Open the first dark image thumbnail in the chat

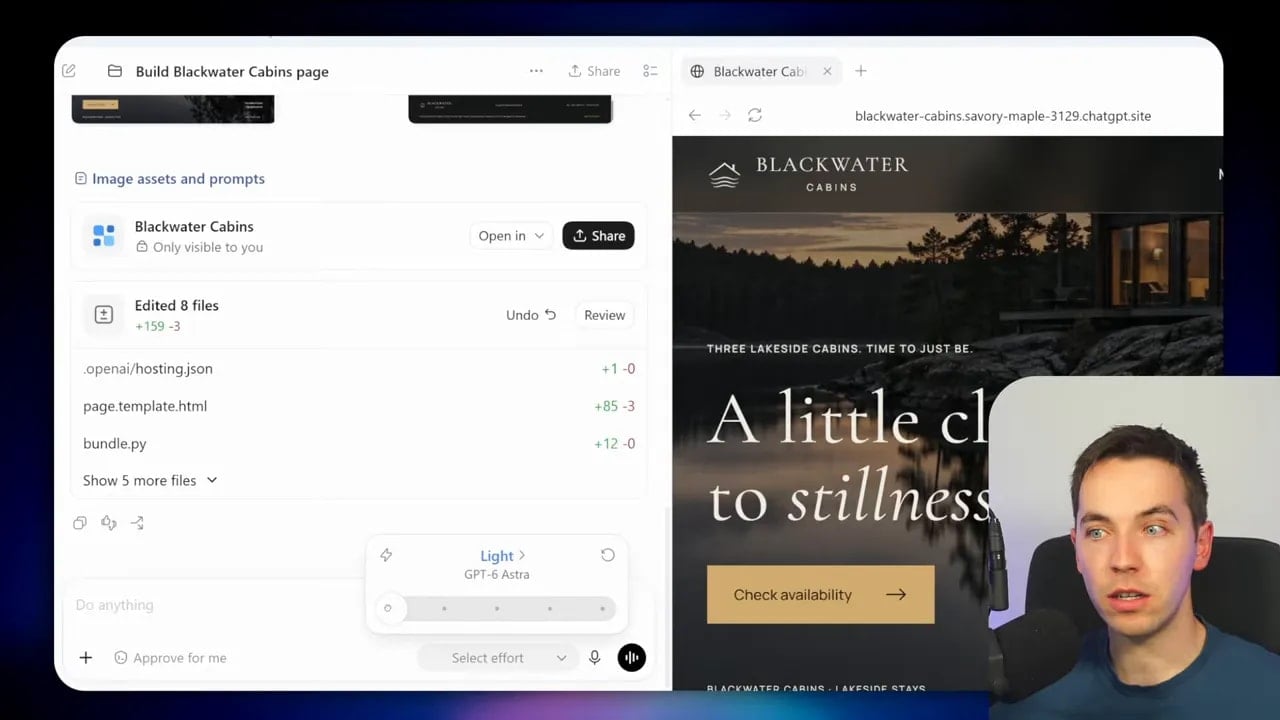(173, 109)
